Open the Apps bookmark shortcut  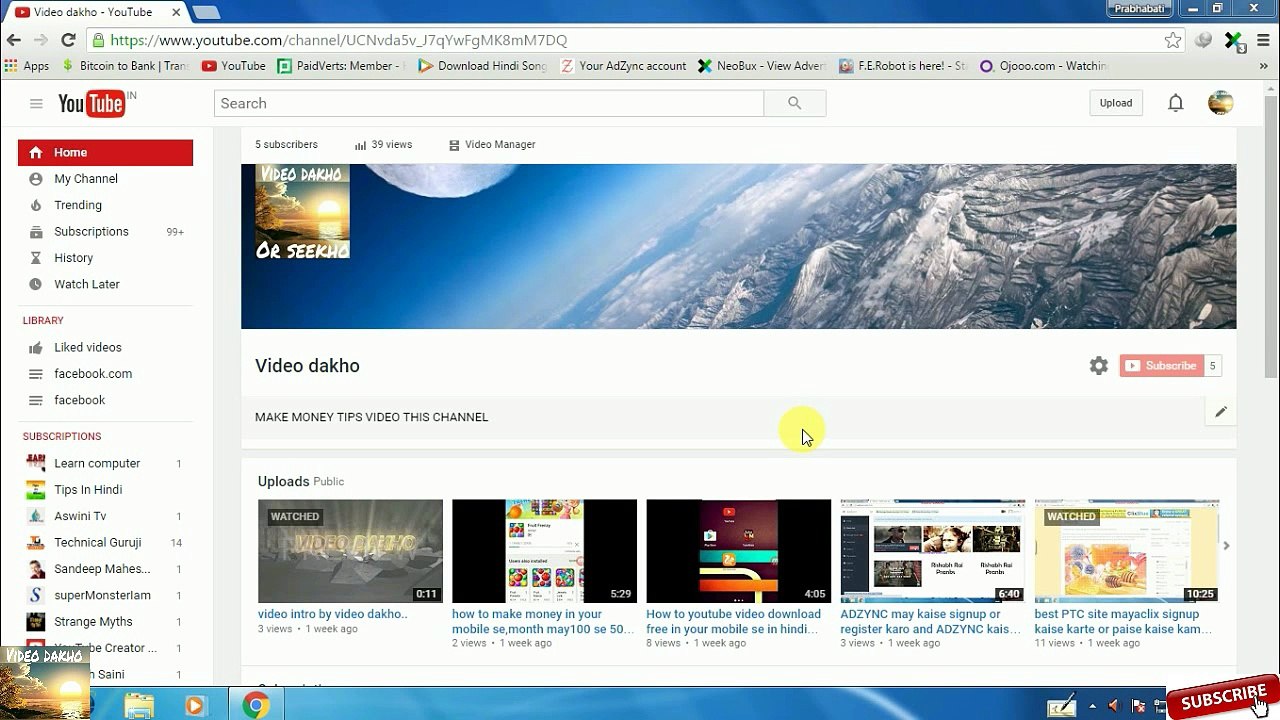(x=27, y=66)
